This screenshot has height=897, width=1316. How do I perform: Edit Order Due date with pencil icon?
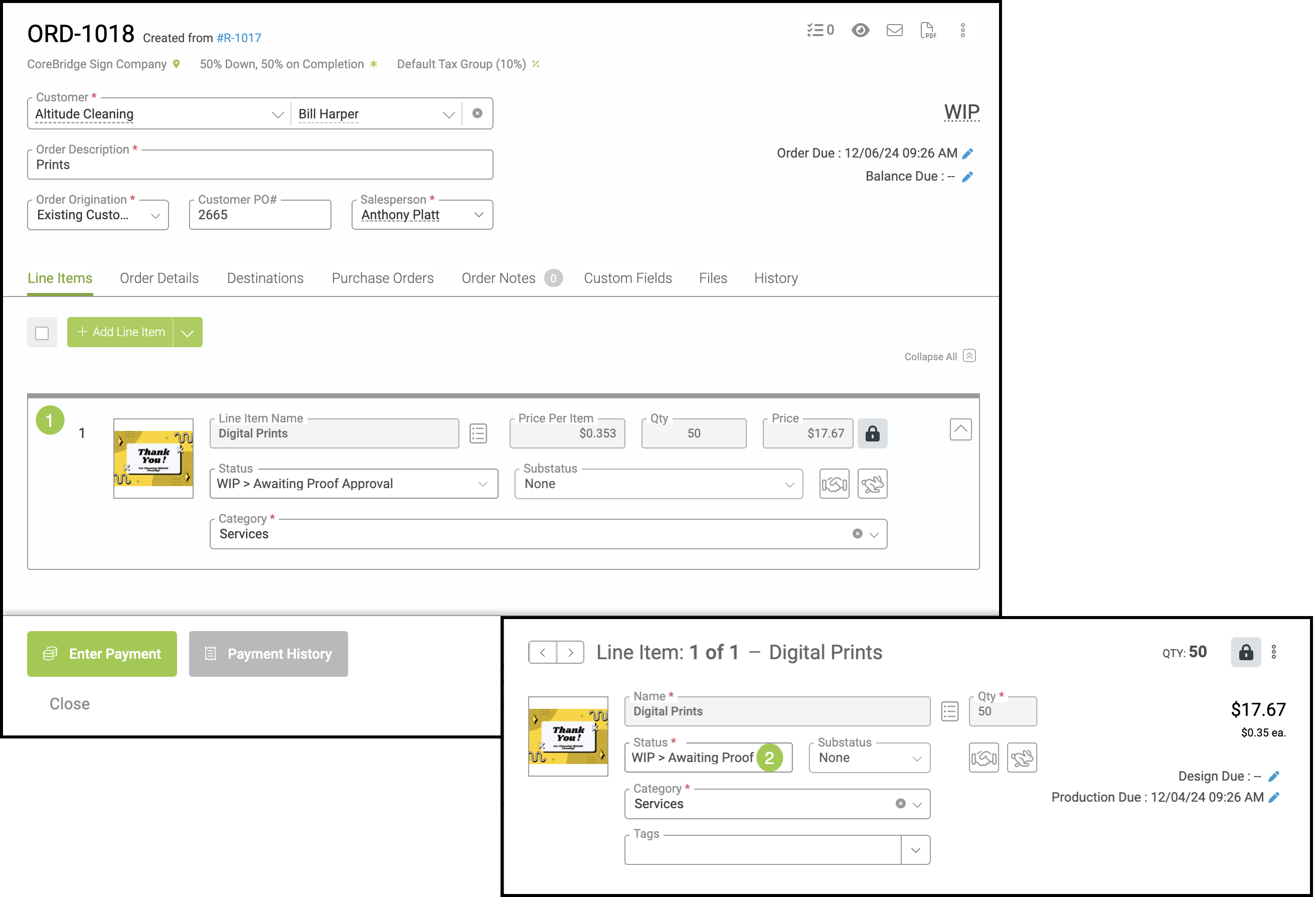click(x=968, y=154)
